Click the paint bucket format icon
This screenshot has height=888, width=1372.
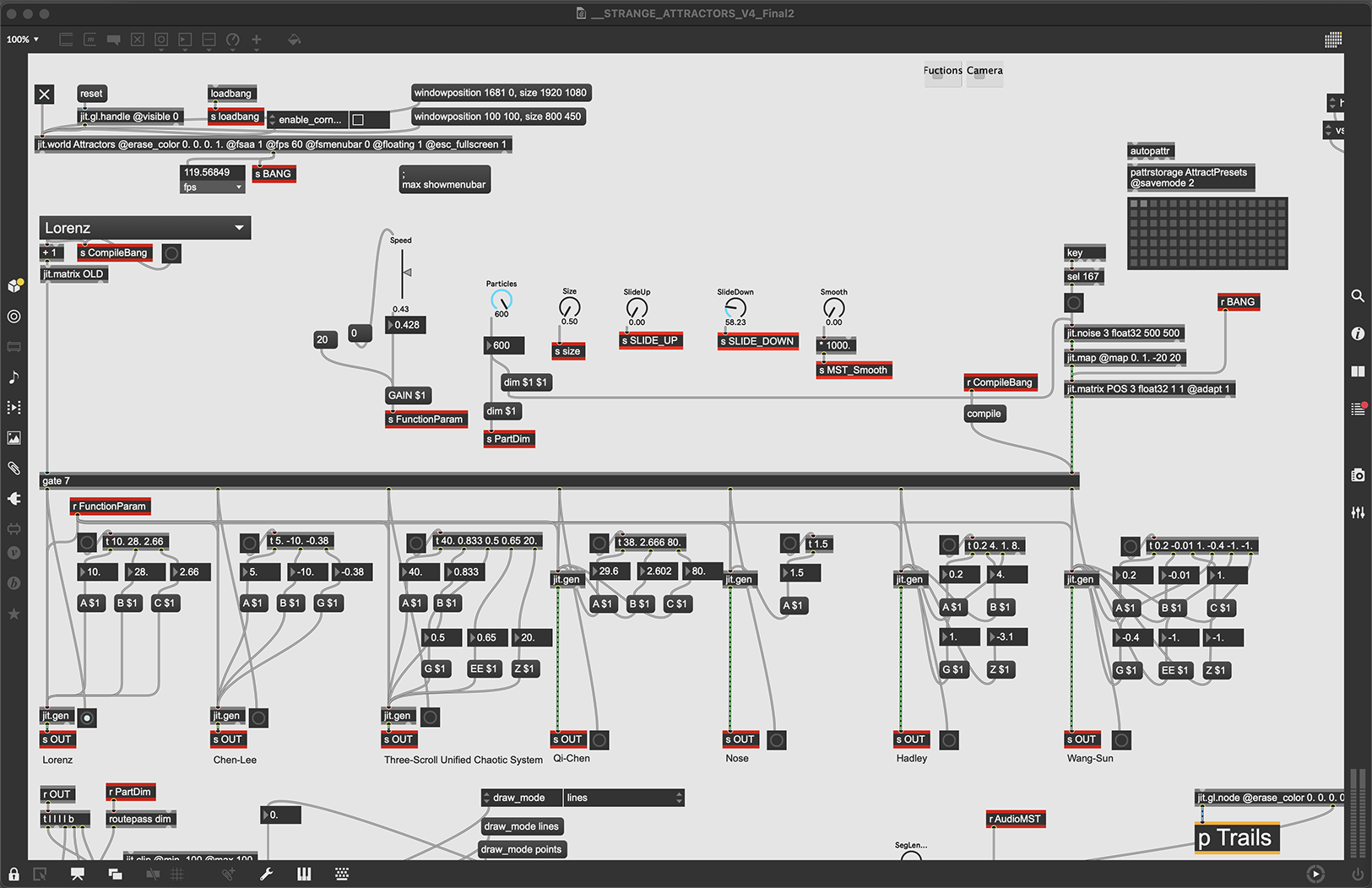click(x=294, y=40)
